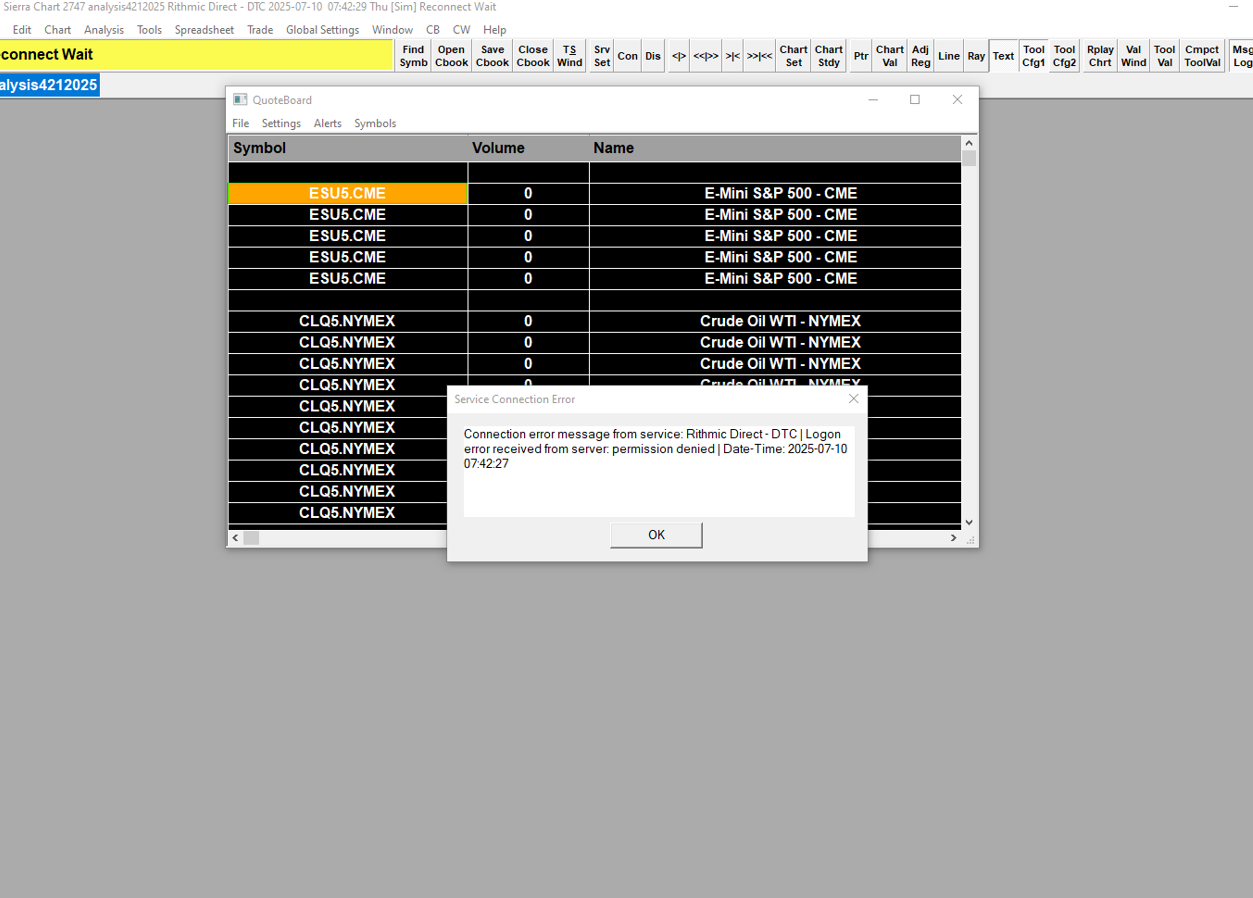Image resolution: width=1253 pixels, height=898 pixels.
Task: Open the Global Settings menu
Action: pos(322,30)
